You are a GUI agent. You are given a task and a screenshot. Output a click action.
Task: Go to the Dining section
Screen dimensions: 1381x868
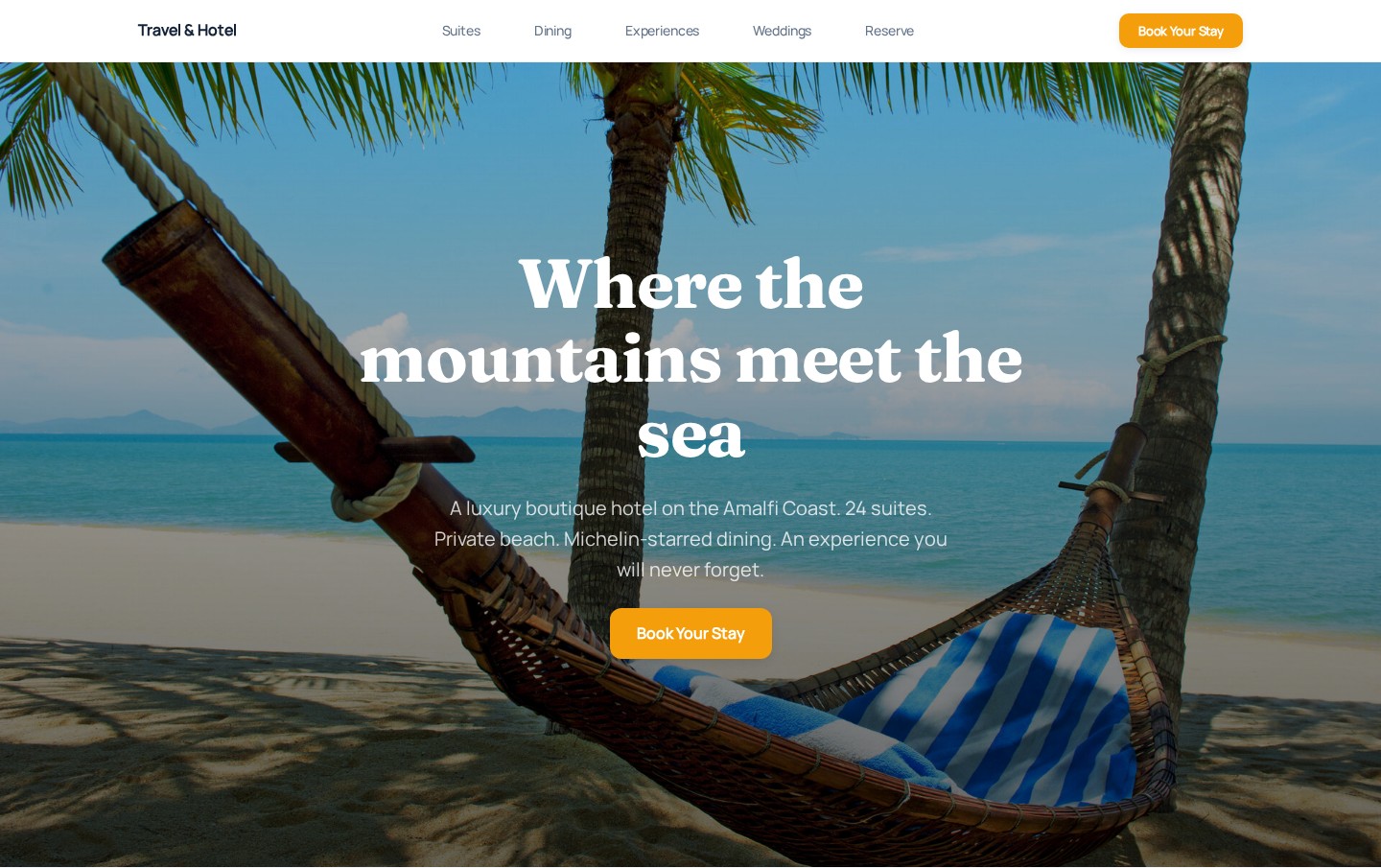(x=552, y=31)
